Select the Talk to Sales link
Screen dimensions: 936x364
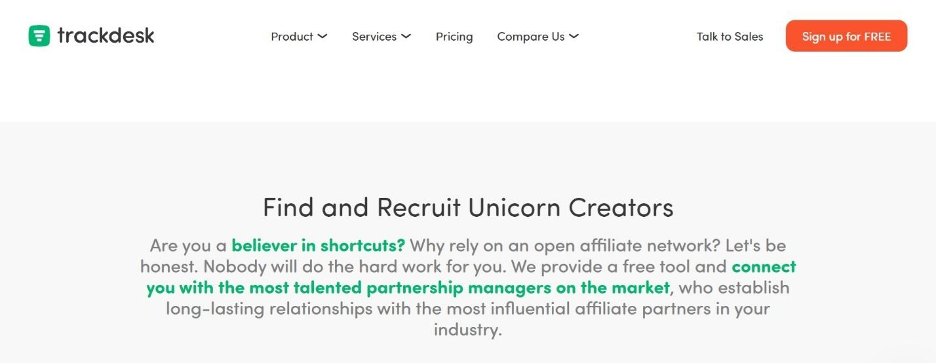tap(729, 36)
